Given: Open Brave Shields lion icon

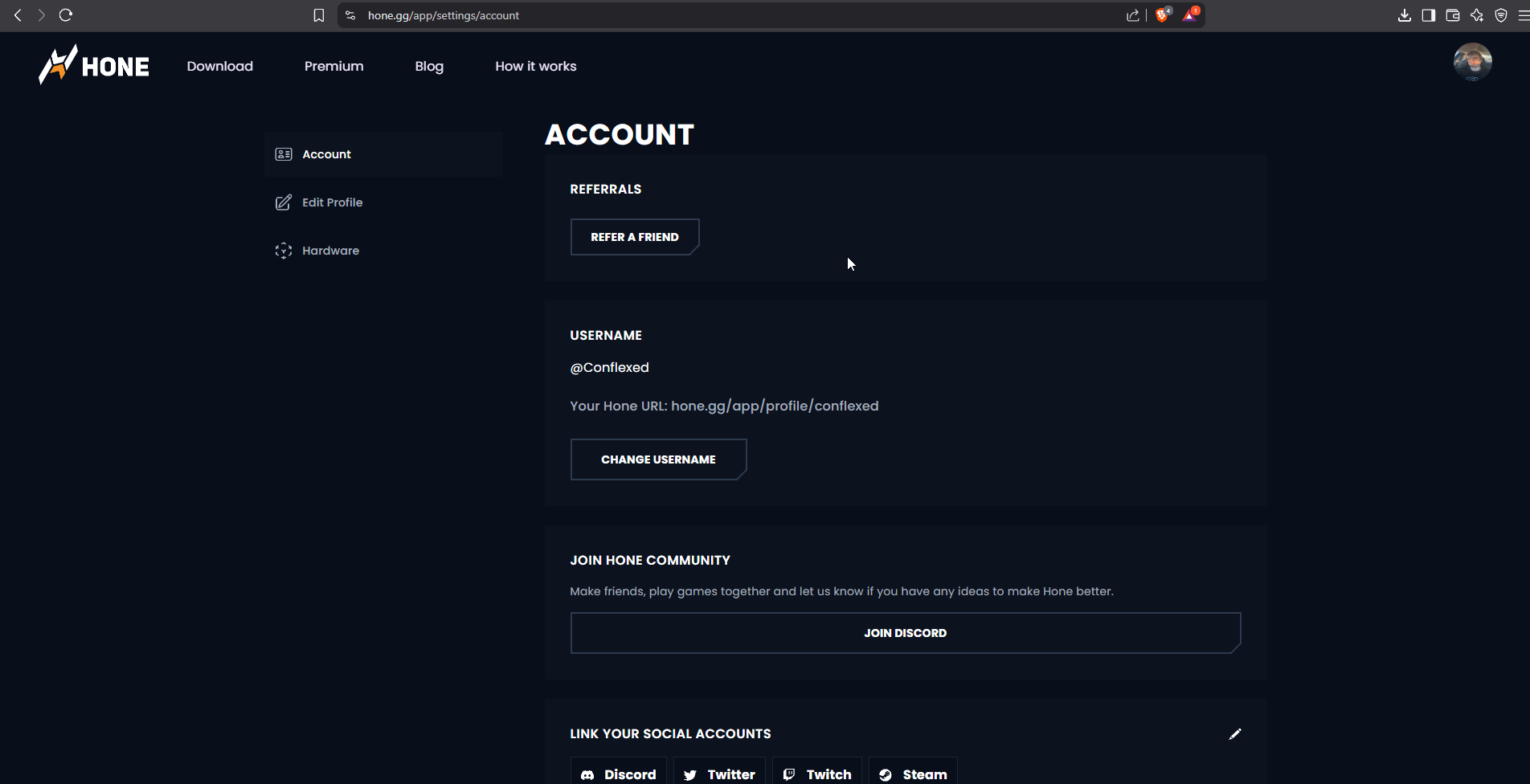Looking at the screenshot, I should 1163,14.
